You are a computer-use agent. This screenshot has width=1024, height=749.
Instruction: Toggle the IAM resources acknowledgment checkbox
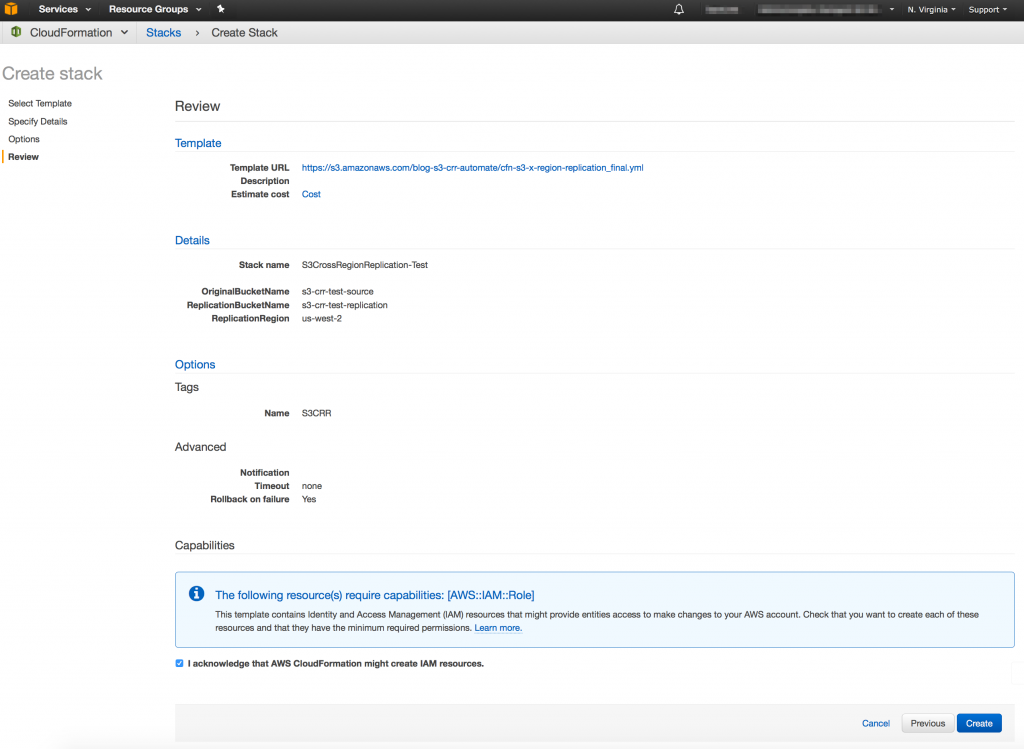tap(179, 663)
